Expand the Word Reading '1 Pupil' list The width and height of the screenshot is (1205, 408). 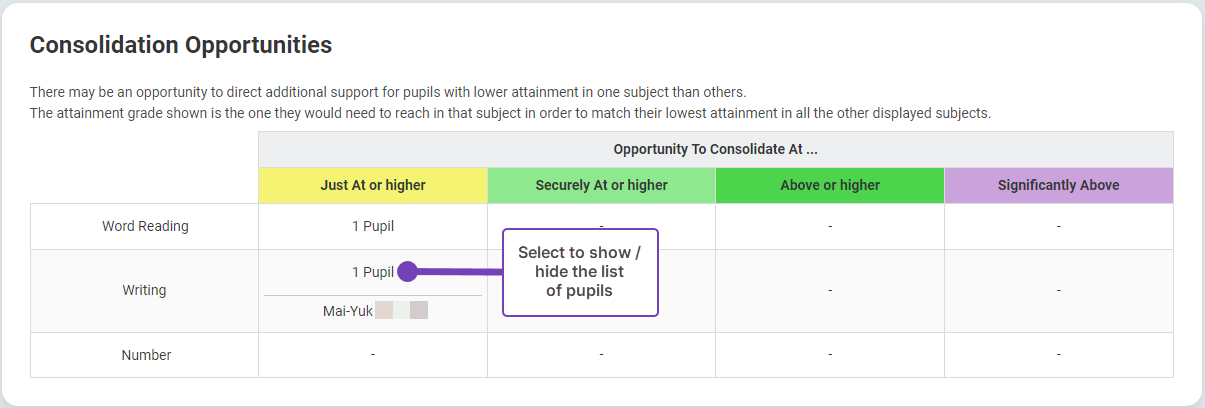click(372, 226)
